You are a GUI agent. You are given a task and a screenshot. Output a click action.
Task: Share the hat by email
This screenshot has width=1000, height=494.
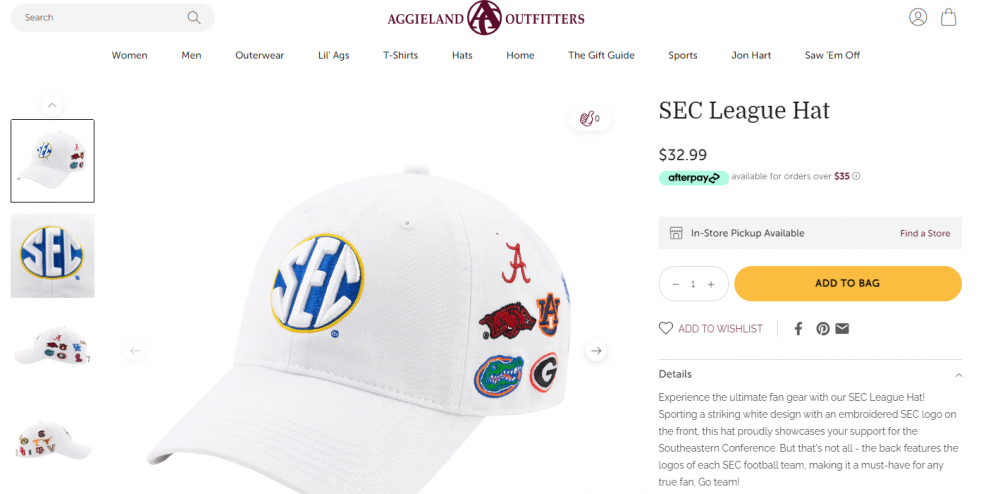pyautogui.click(x=842, y=328)
